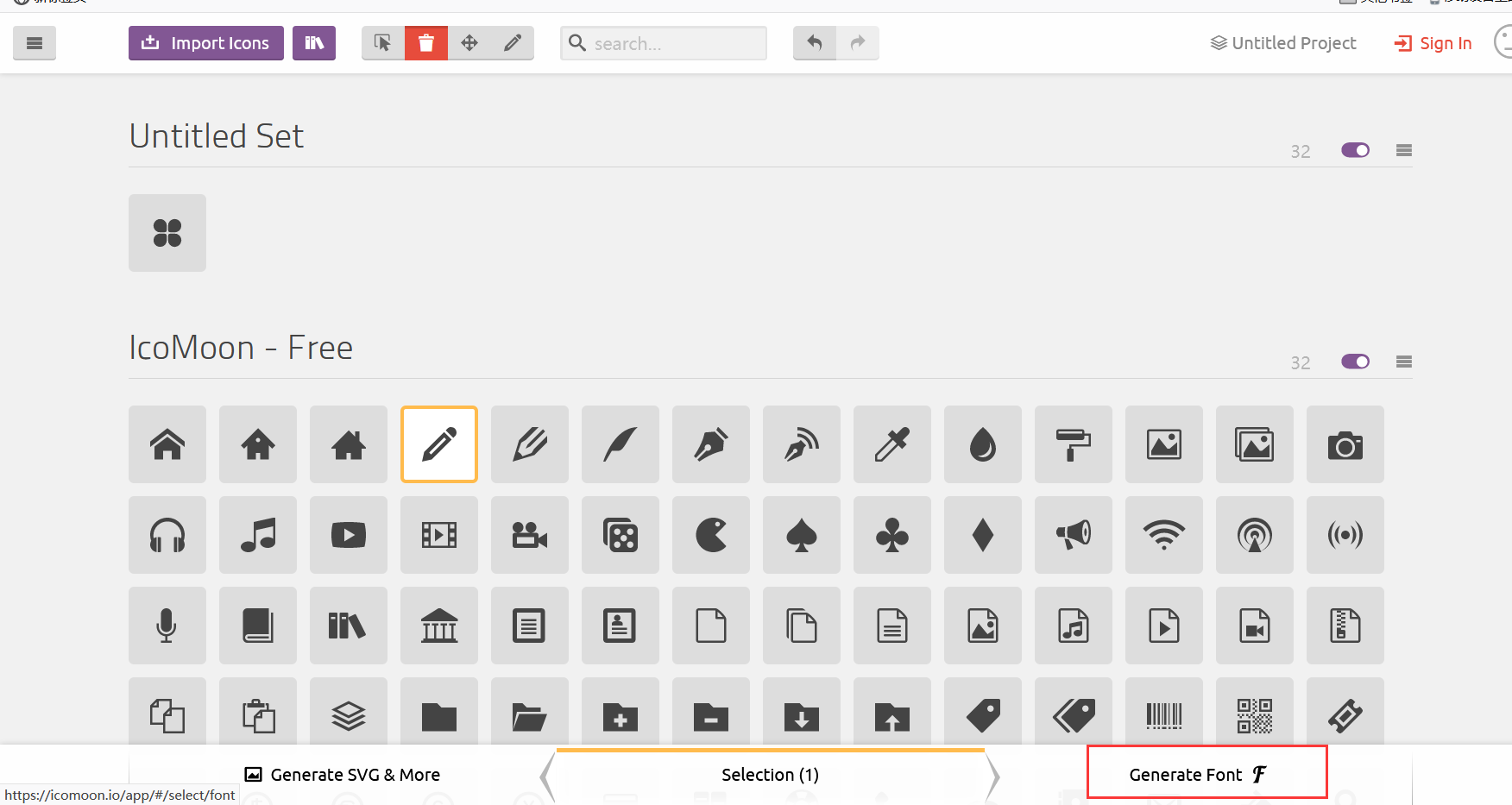Toggle visibility of the Untitled Set
Image resolution: width=1512 pixels, height=805 pixels.
click(x=1355, y=149)
